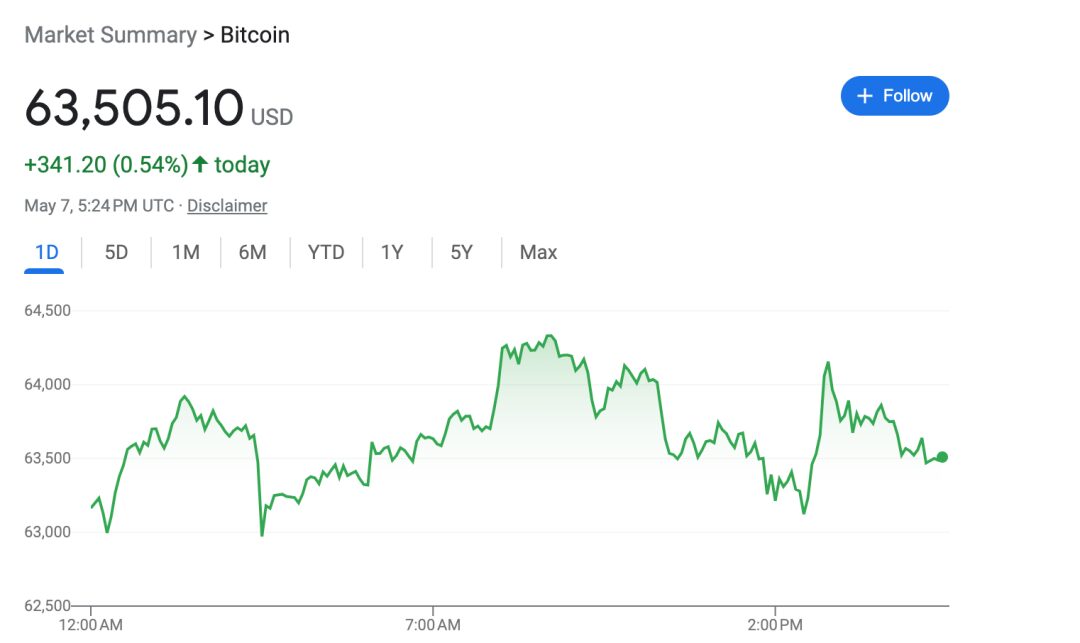Open the Disclaimer link
Image resolution: width=1080 pixels, height=643 pixels.
(227, 206)
